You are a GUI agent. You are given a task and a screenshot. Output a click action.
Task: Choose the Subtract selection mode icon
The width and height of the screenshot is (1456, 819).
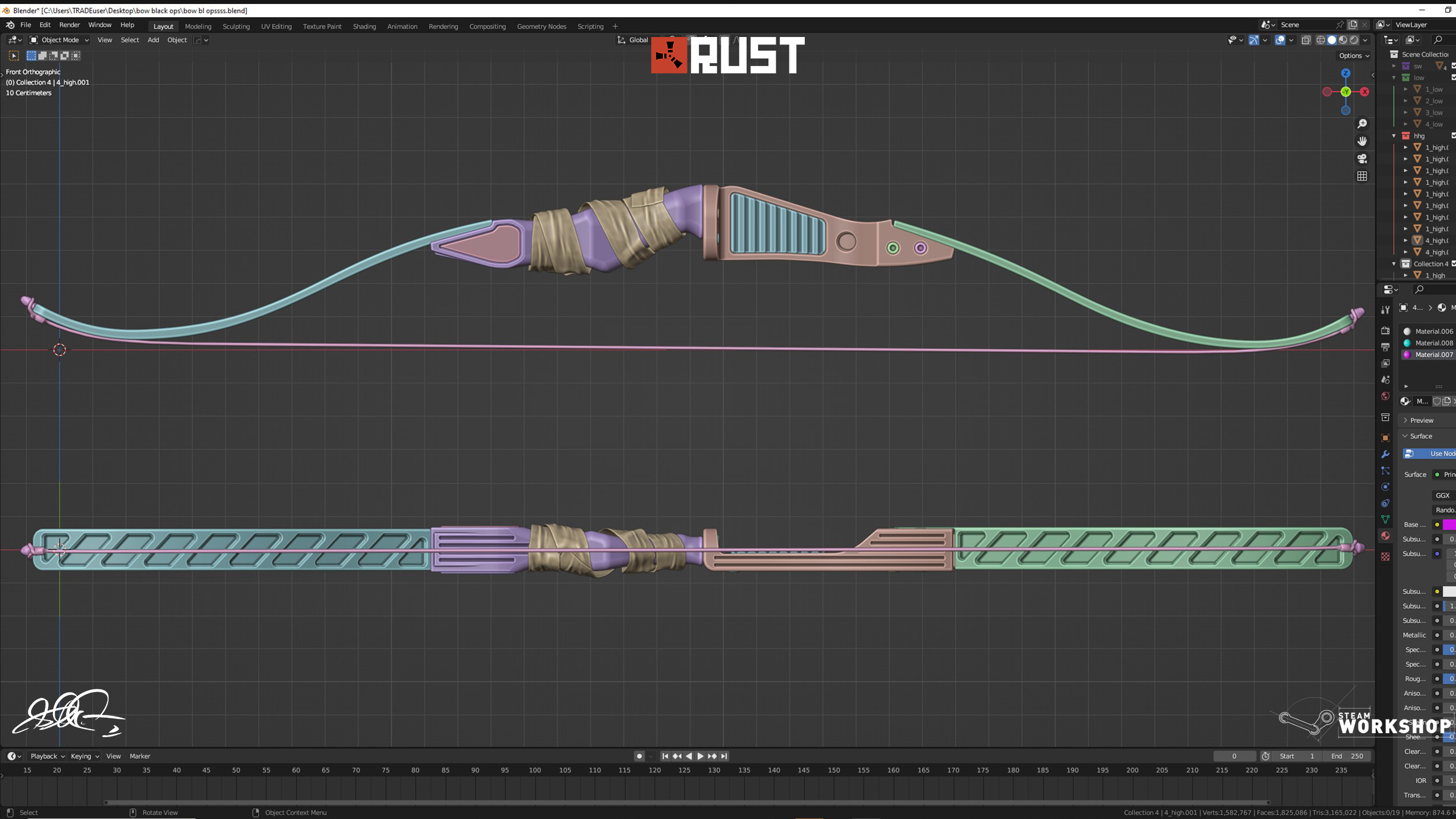pyautogui.click(x=53, y=55)
